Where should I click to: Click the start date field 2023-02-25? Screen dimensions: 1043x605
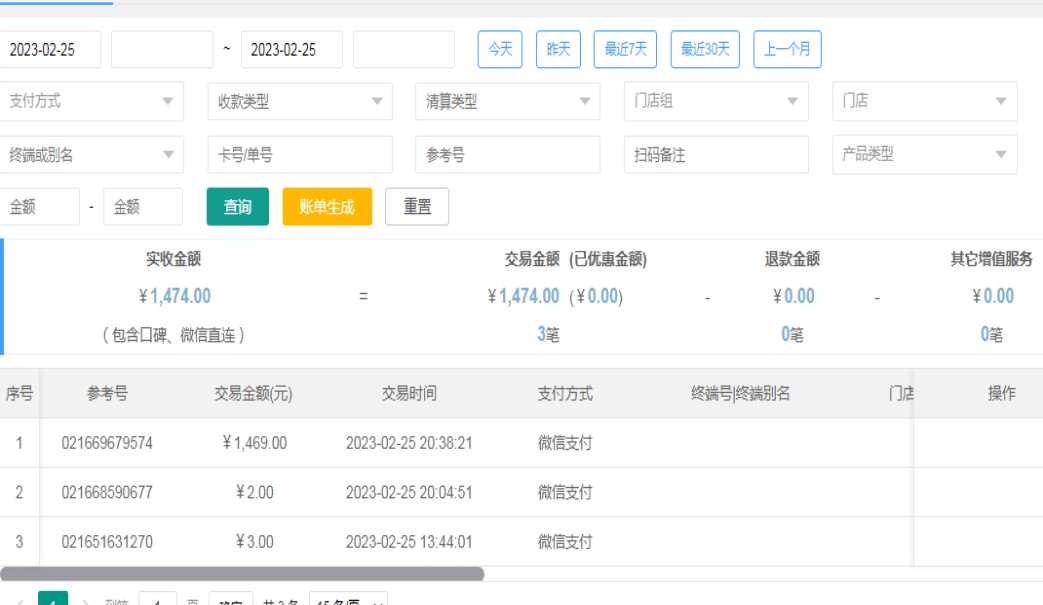point(50,49)
